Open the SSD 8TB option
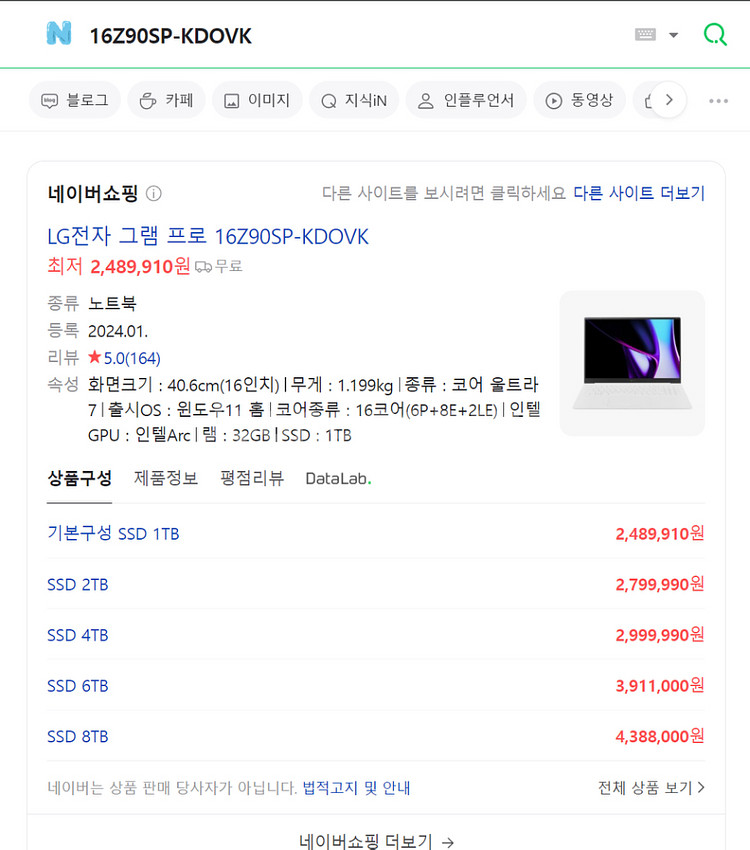Image resolution: width=750 pixels, height=850 pixels. point(77,736)
